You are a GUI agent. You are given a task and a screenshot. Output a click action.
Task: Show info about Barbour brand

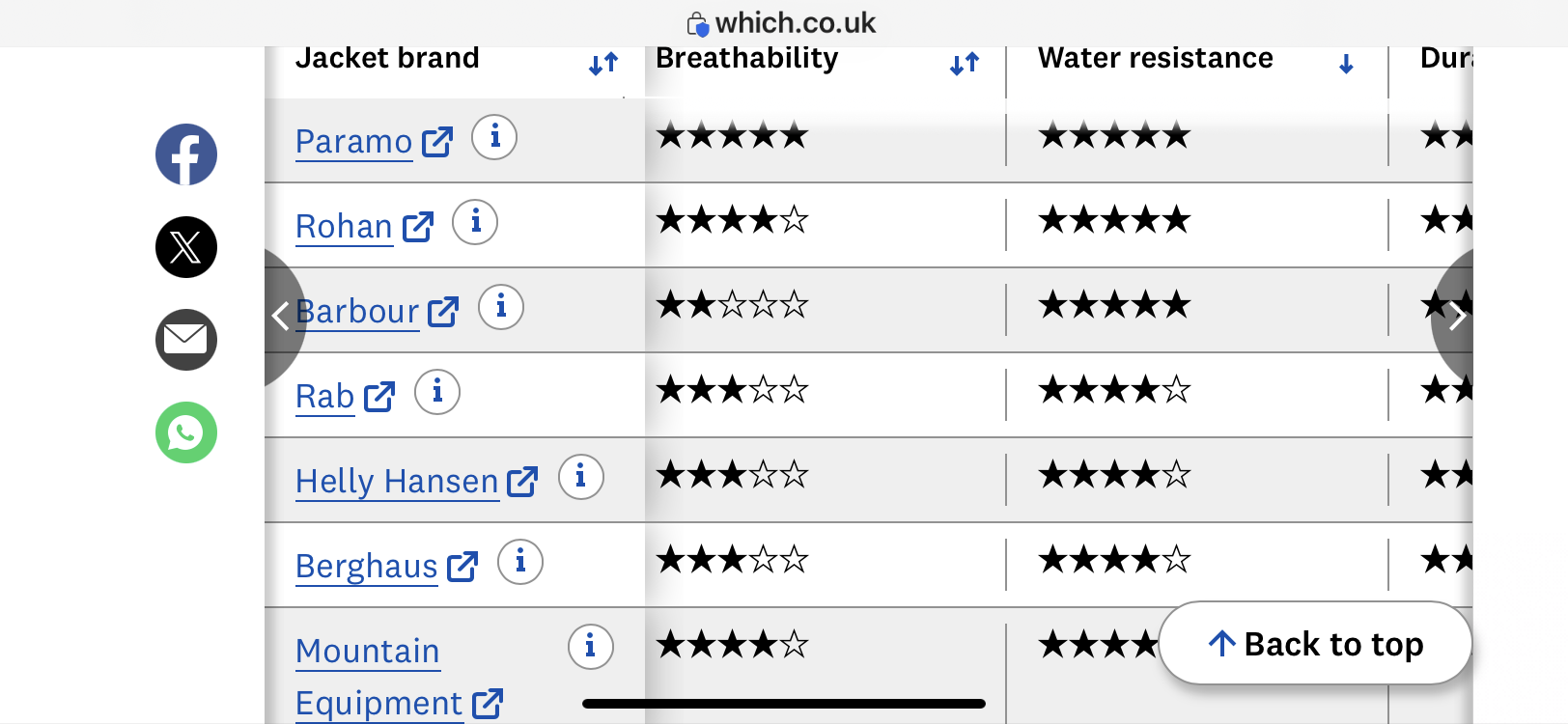point(501,307)
